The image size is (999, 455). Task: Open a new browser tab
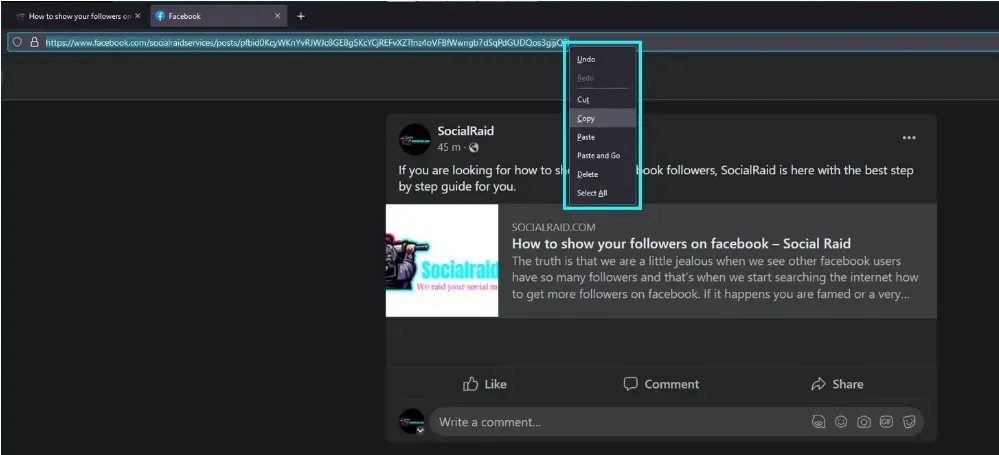301,16
